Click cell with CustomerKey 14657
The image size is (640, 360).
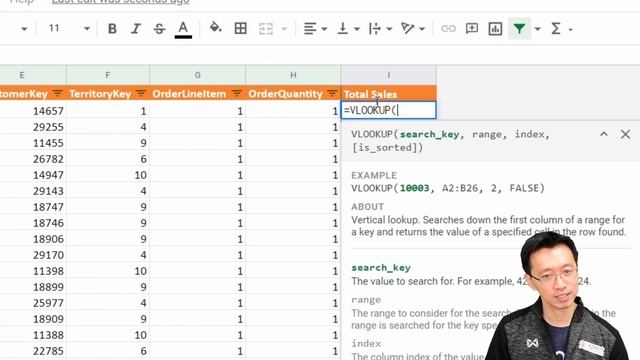(x=33, y=111)
